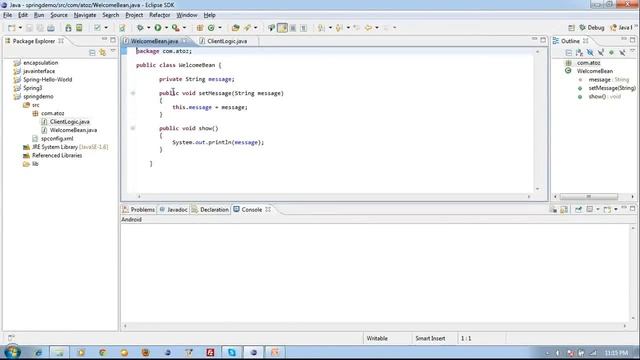Screen dimensions: 640x360
Task: Click the Pin Console icon
Action: pyautogui.click(x=578, y=209)
